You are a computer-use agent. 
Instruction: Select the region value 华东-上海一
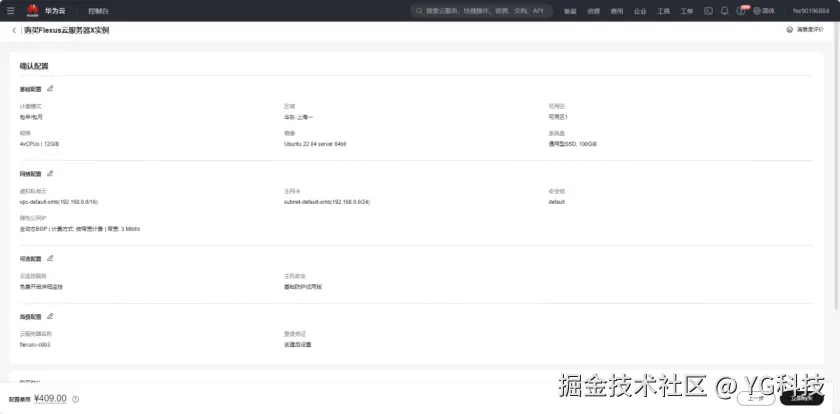(298, 117)
